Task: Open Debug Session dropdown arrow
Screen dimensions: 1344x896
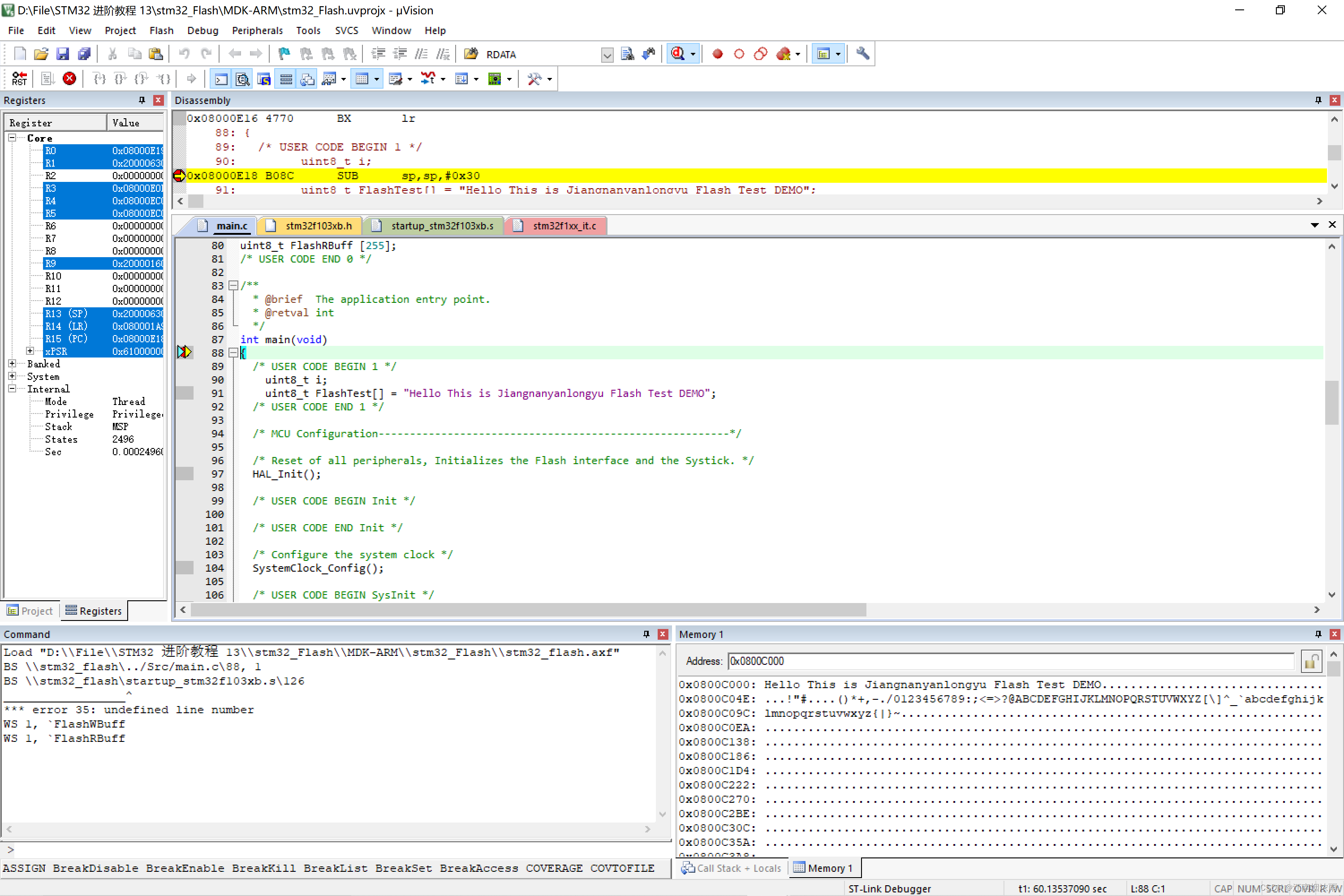Action: pyautogui.click(x=693, y=54)
